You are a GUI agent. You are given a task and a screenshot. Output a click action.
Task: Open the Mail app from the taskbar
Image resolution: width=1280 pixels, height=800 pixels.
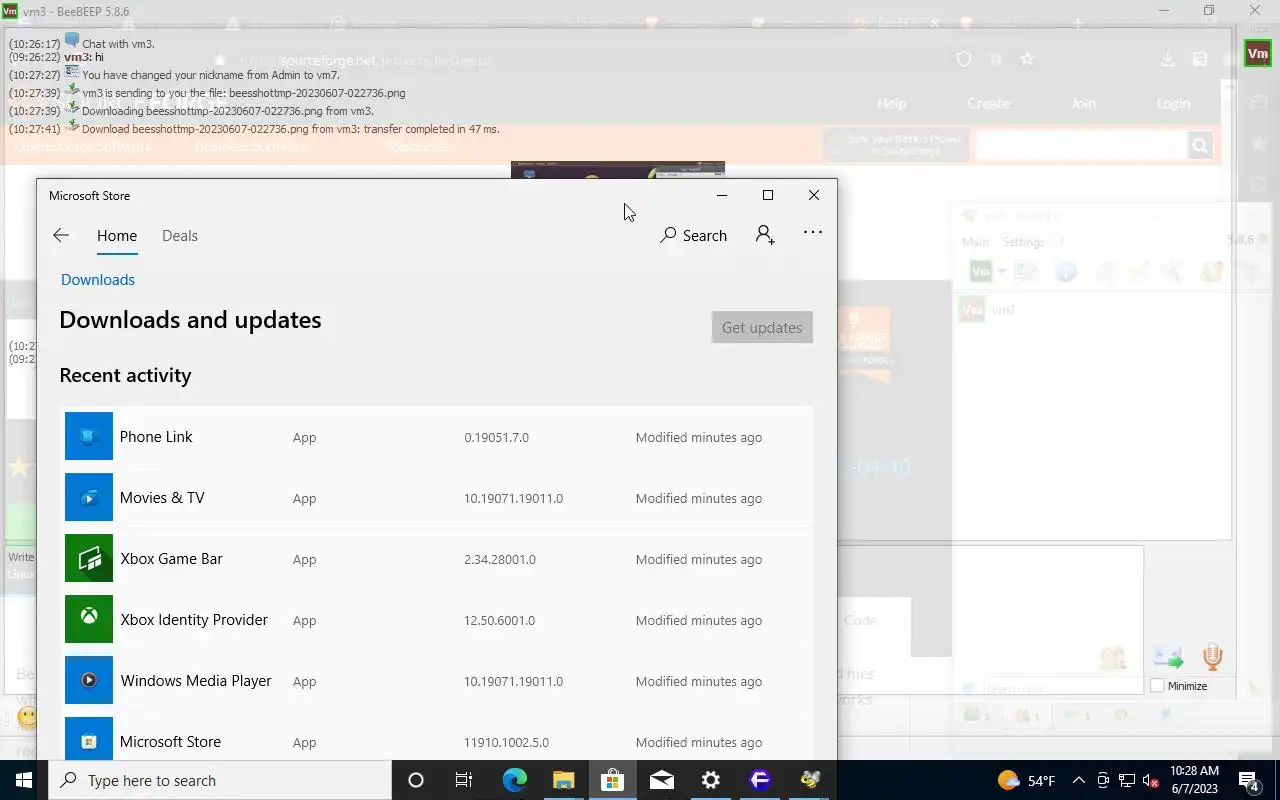tap(661, 780)
